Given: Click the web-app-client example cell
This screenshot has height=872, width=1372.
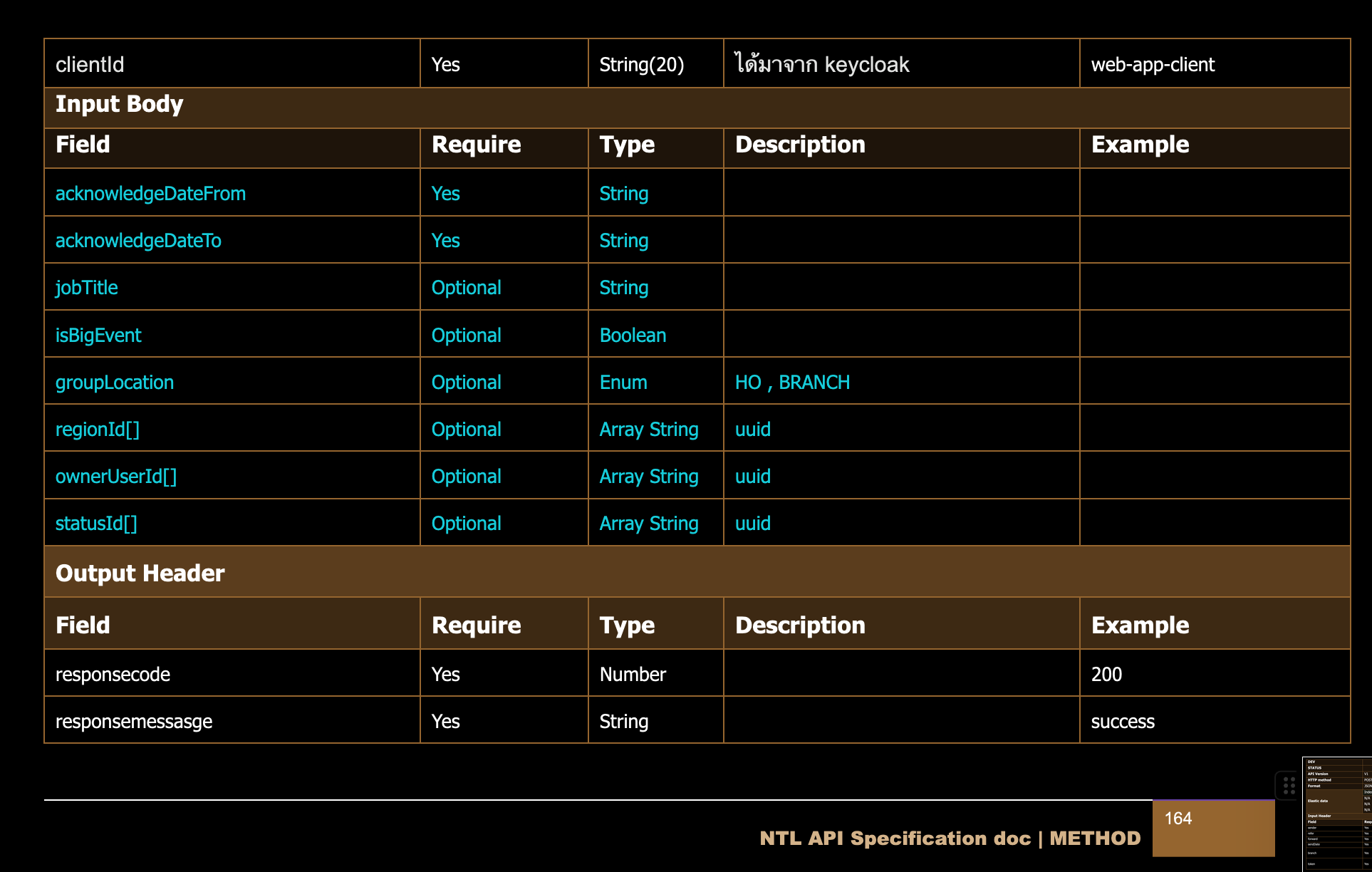Looking at the screenshot, I should pyautogui.click(x=1153, y=65).
